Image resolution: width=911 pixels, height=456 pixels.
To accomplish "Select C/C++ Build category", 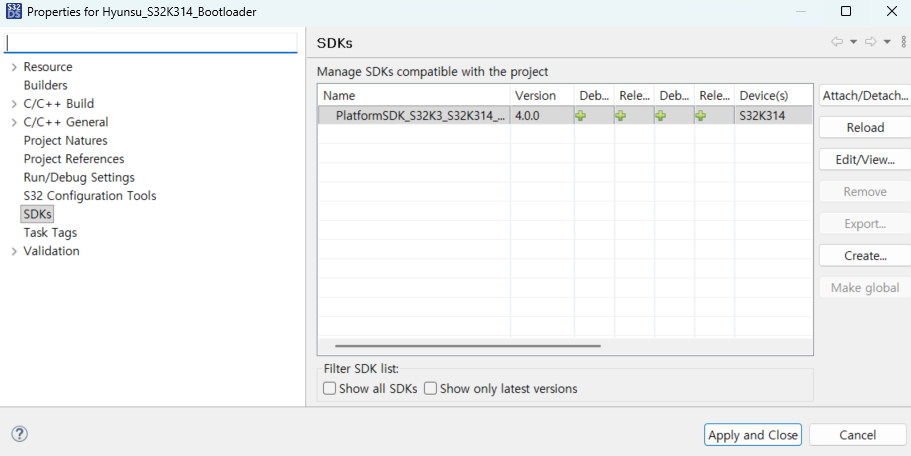I will click(59, 104).
